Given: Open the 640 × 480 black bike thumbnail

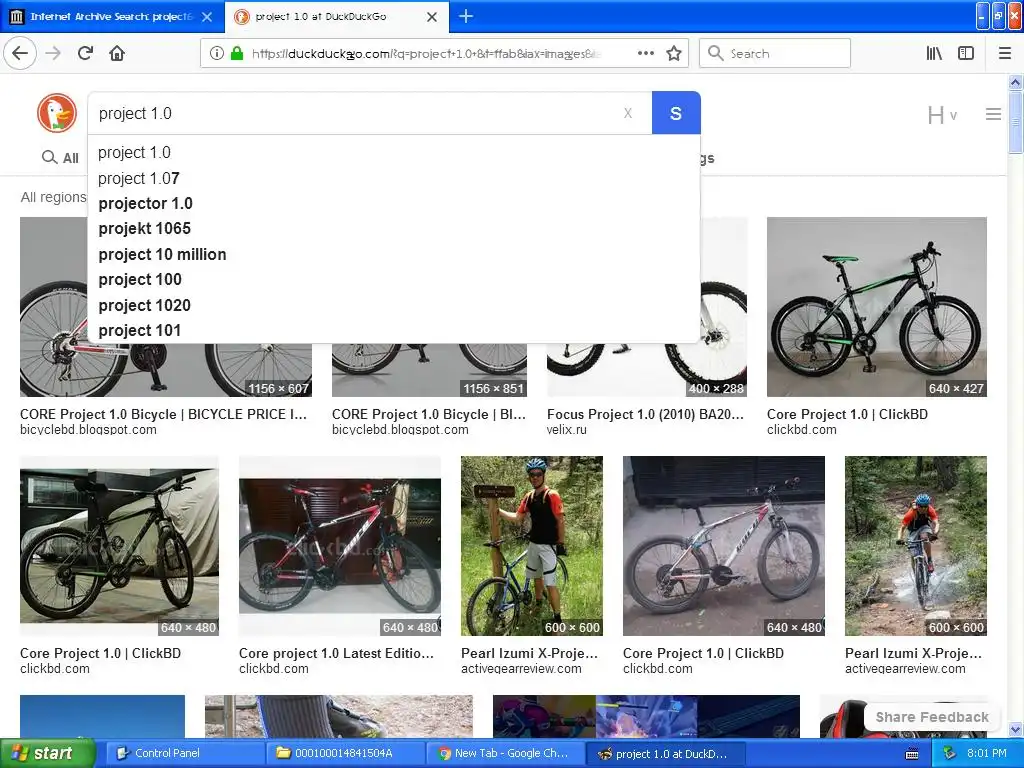Looking at the screenshot, I should 119,546.
